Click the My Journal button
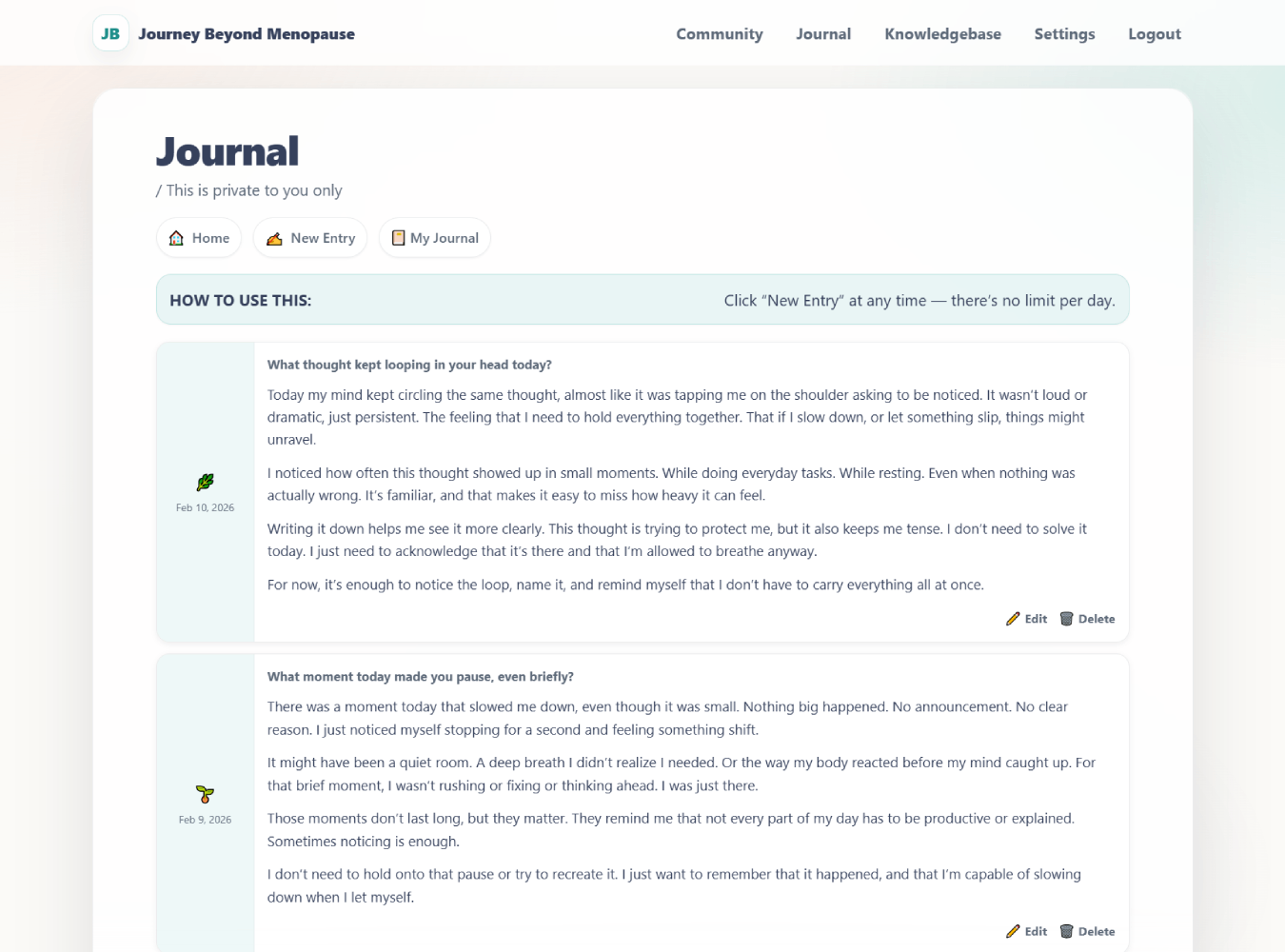 tap(434, 237)
